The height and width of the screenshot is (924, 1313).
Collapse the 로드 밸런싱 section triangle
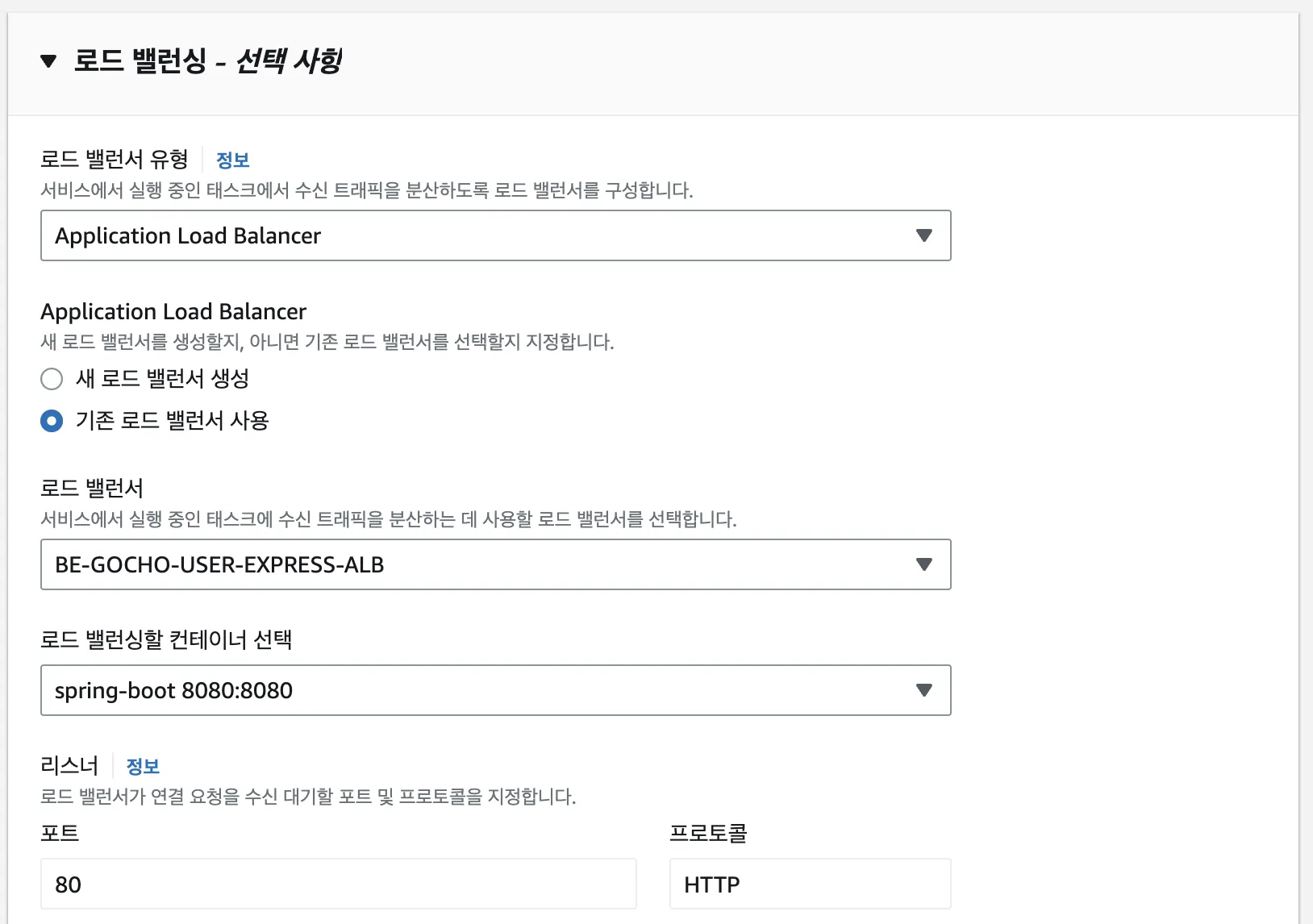pos(48,61)
